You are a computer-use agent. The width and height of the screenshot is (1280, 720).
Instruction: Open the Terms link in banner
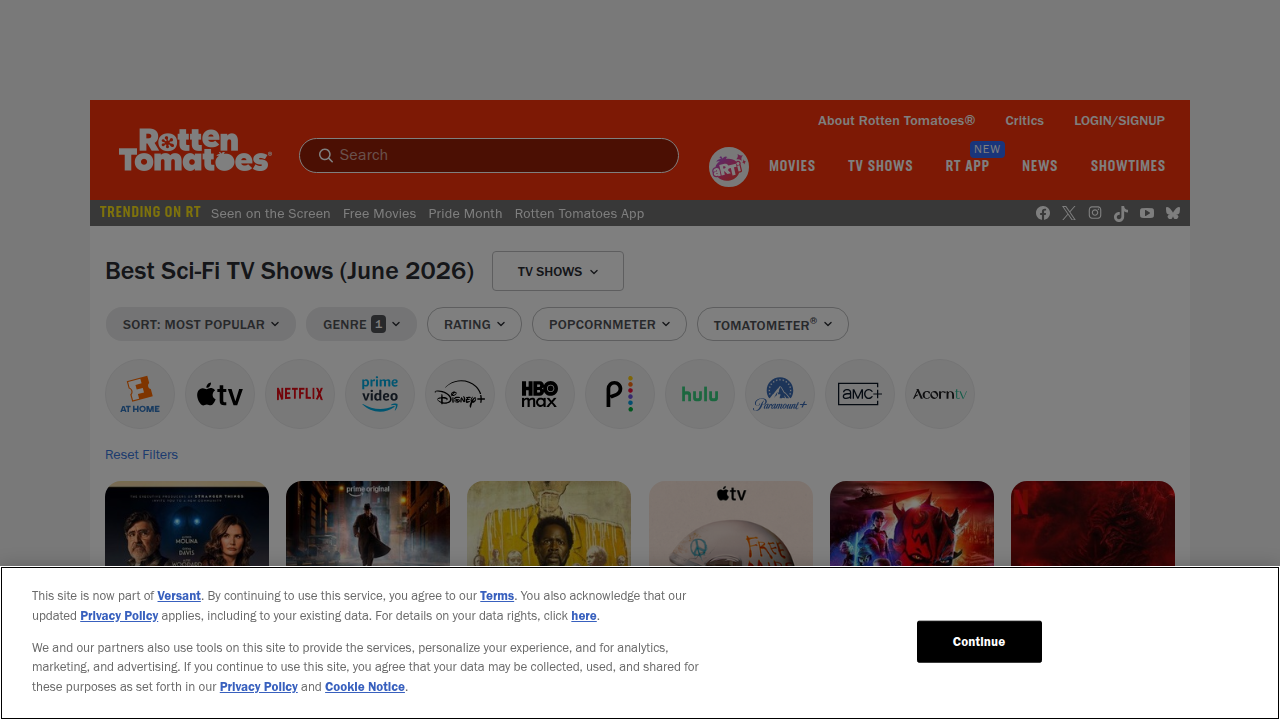click(x=497, y=596)
